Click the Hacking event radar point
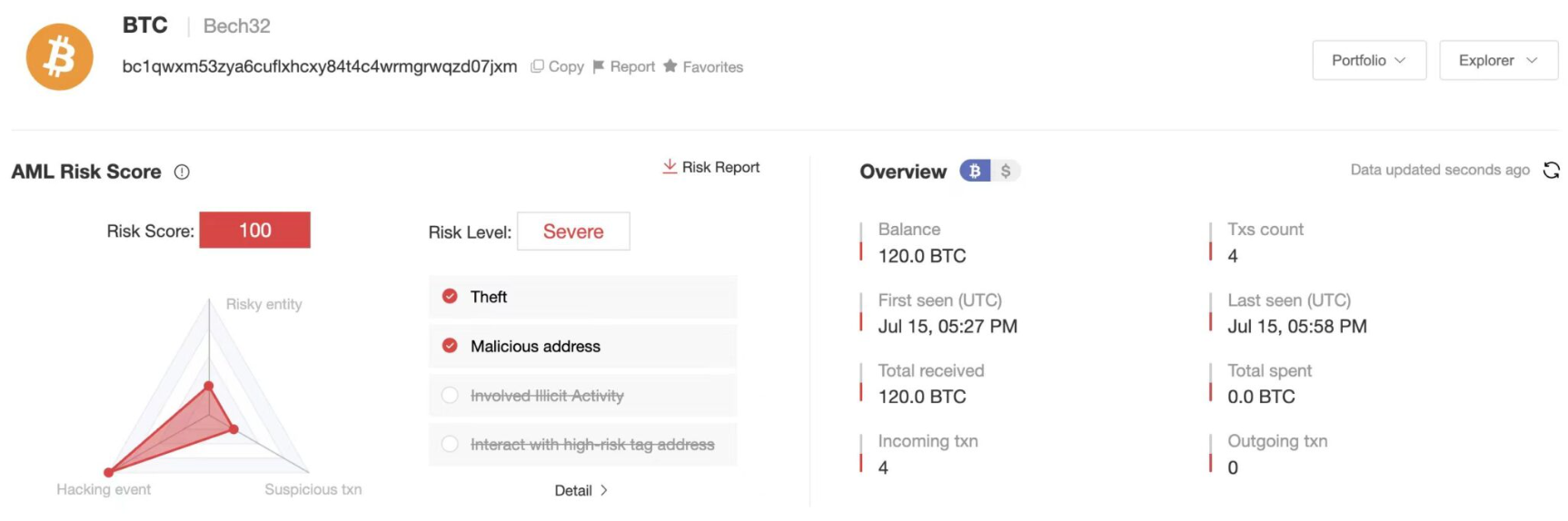 (x=109, y=472)
